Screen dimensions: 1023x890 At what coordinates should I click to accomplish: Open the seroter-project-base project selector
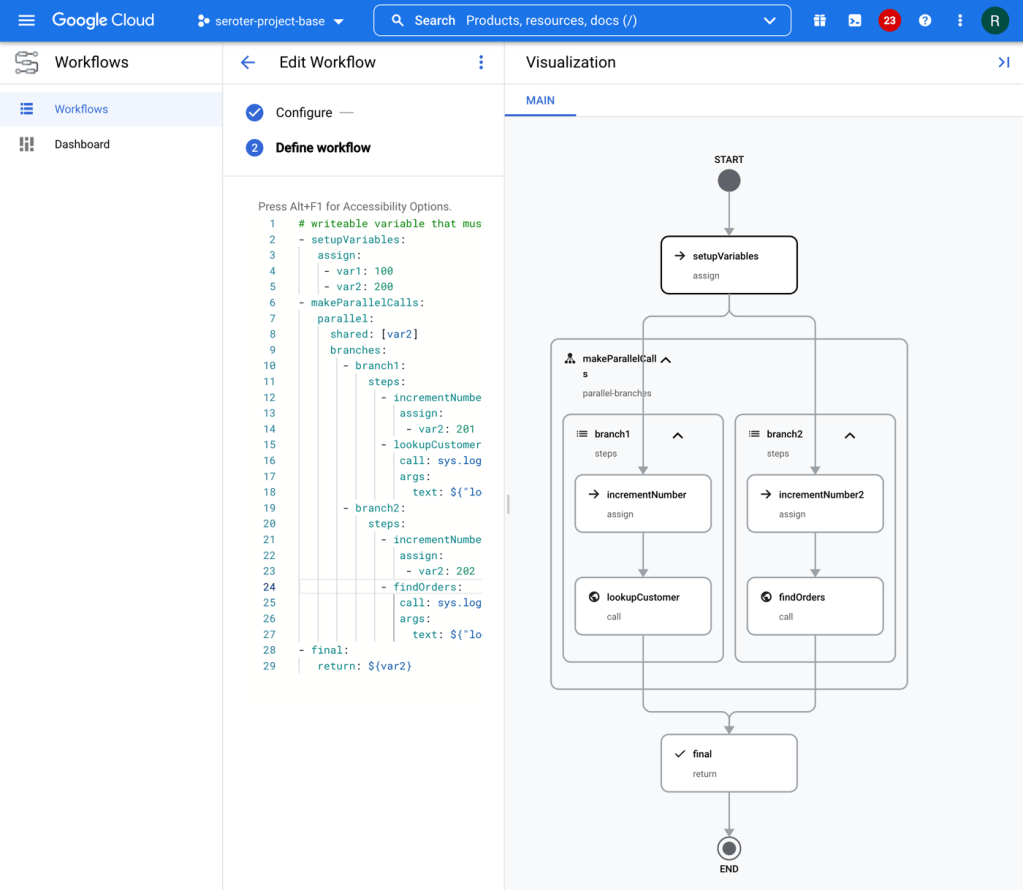pos(271,21)
